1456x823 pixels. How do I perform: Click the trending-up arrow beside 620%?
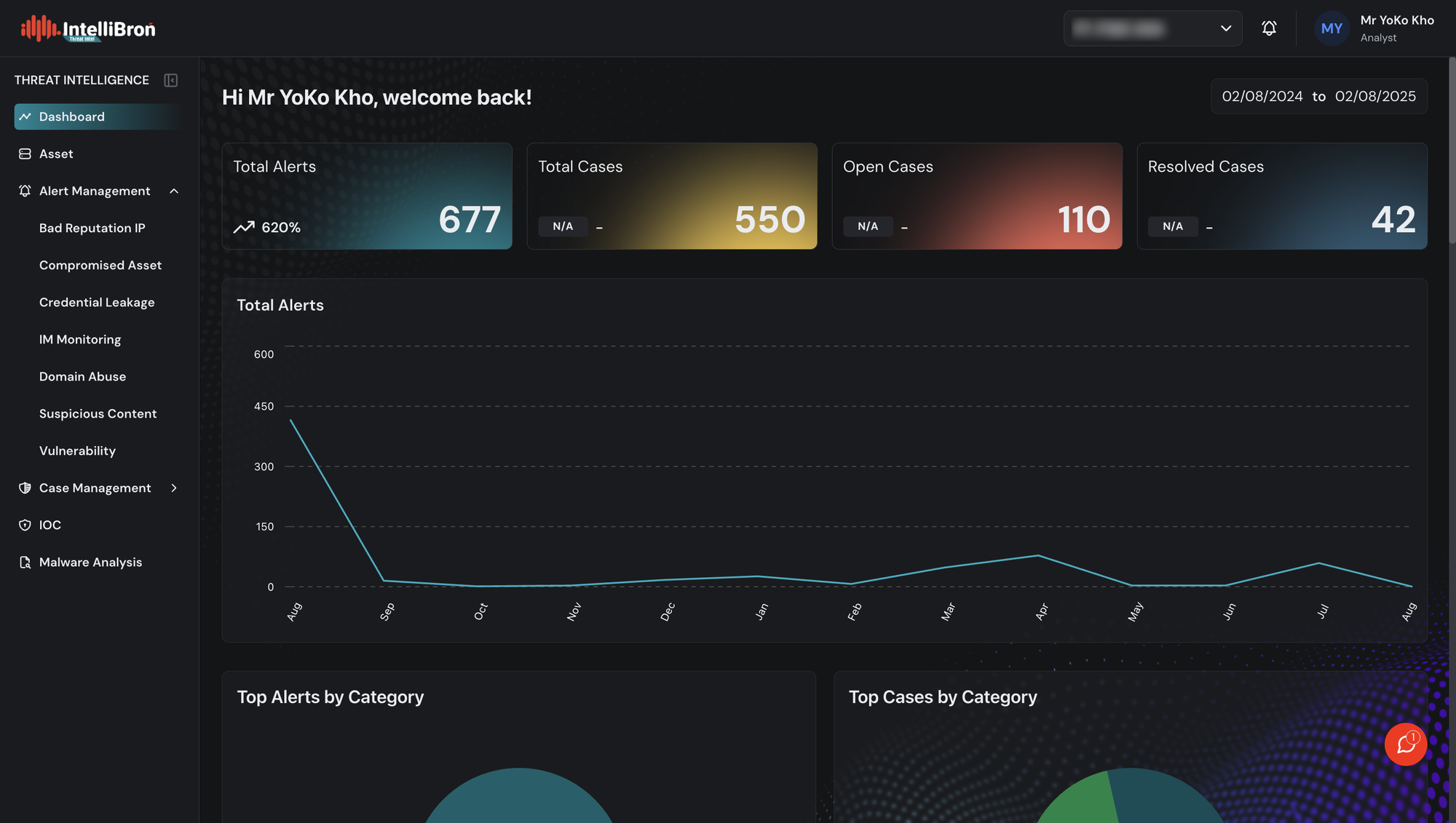coord(244,227)
